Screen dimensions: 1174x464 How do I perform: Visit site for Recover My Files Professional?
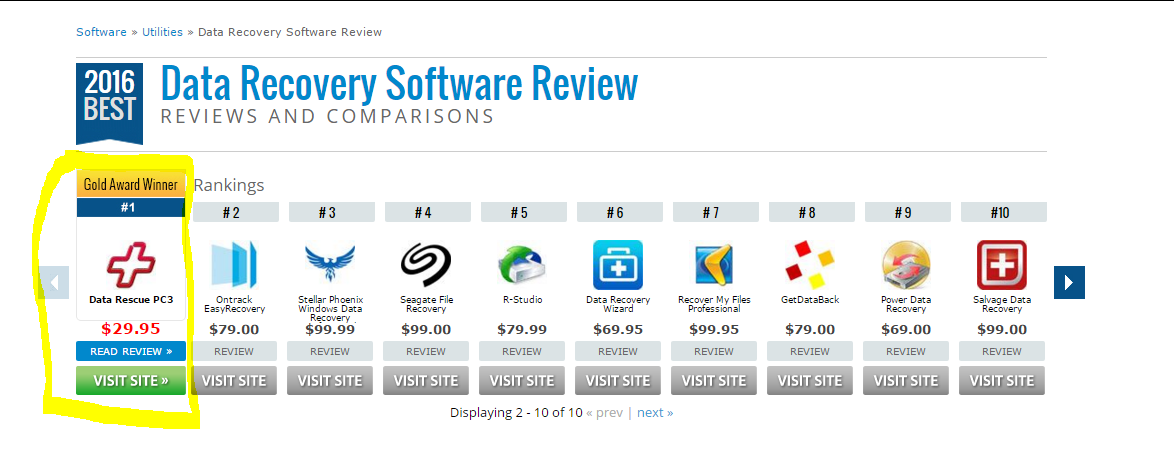(714, 380)
